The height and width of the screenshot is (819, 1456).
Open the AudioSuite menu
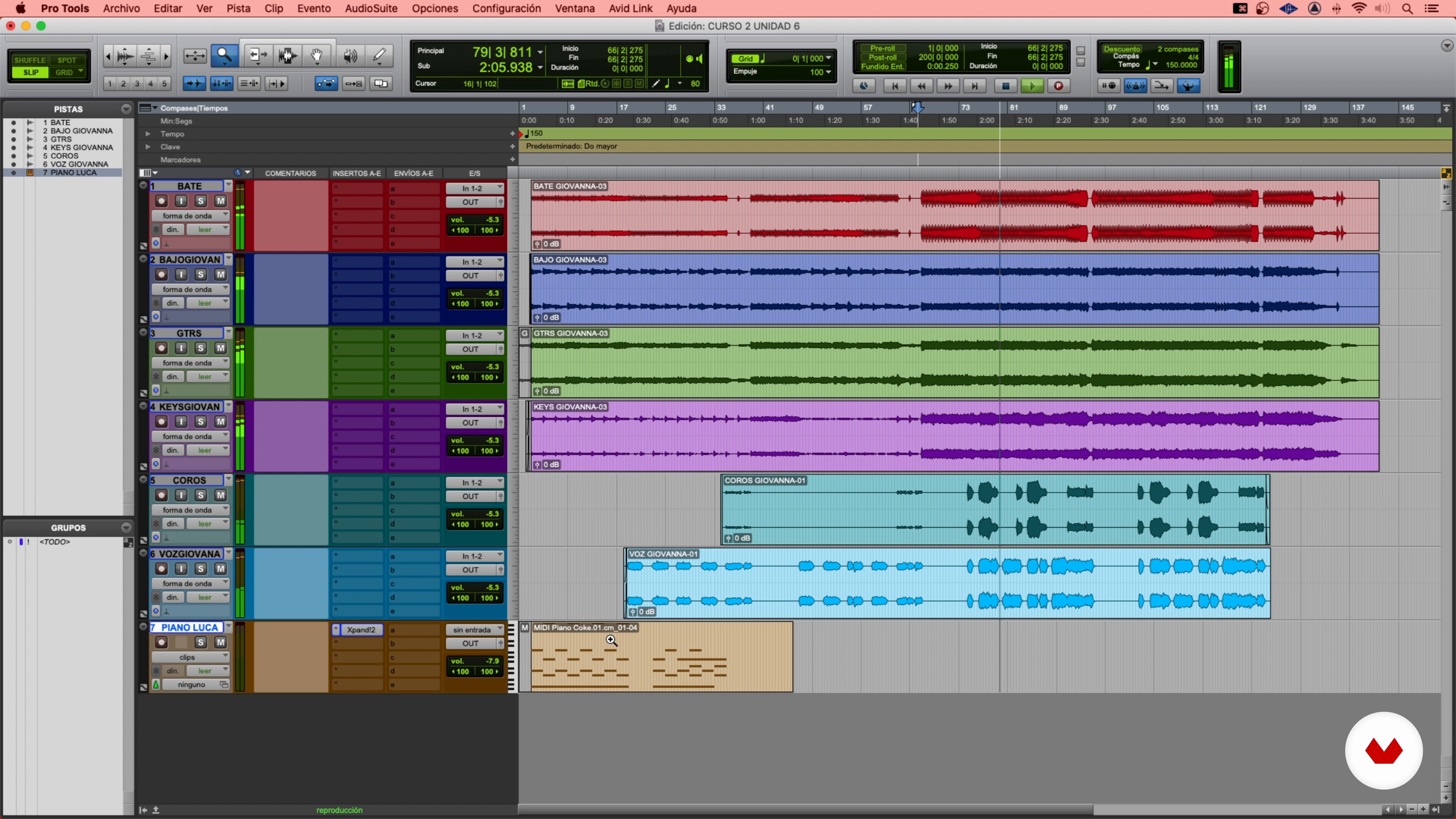pos(371,8)
